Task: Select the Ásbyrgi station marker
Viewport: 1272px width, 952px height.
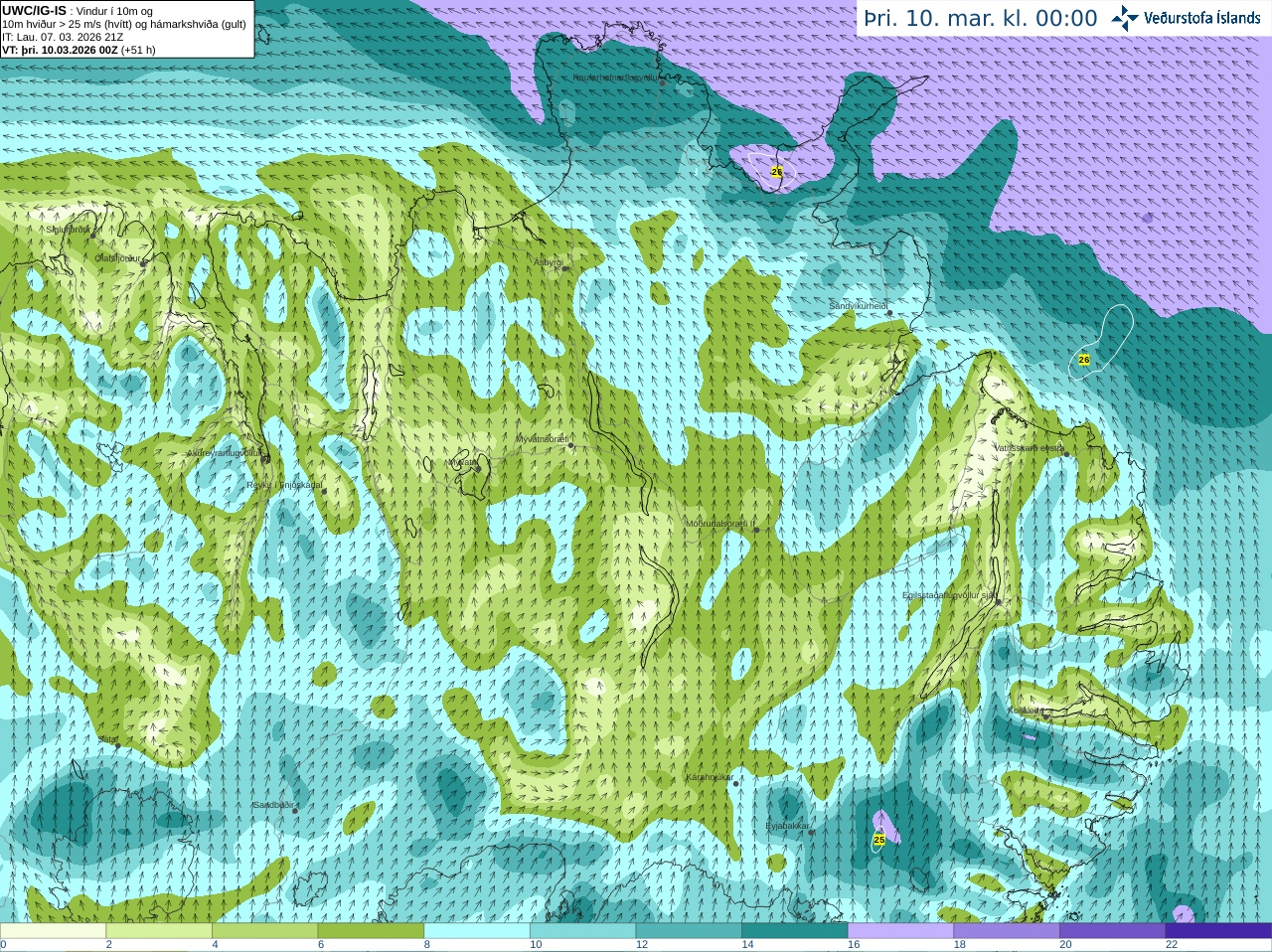Action: pos(564,268)
